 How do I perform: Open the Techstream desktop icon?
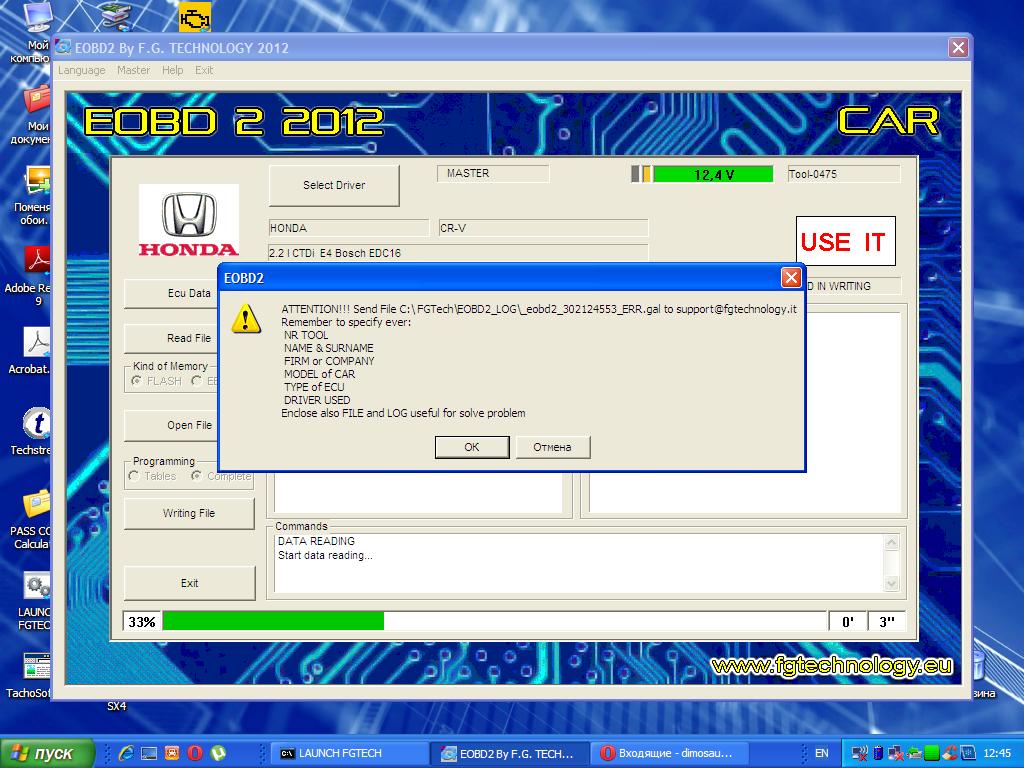pos(37,423)
